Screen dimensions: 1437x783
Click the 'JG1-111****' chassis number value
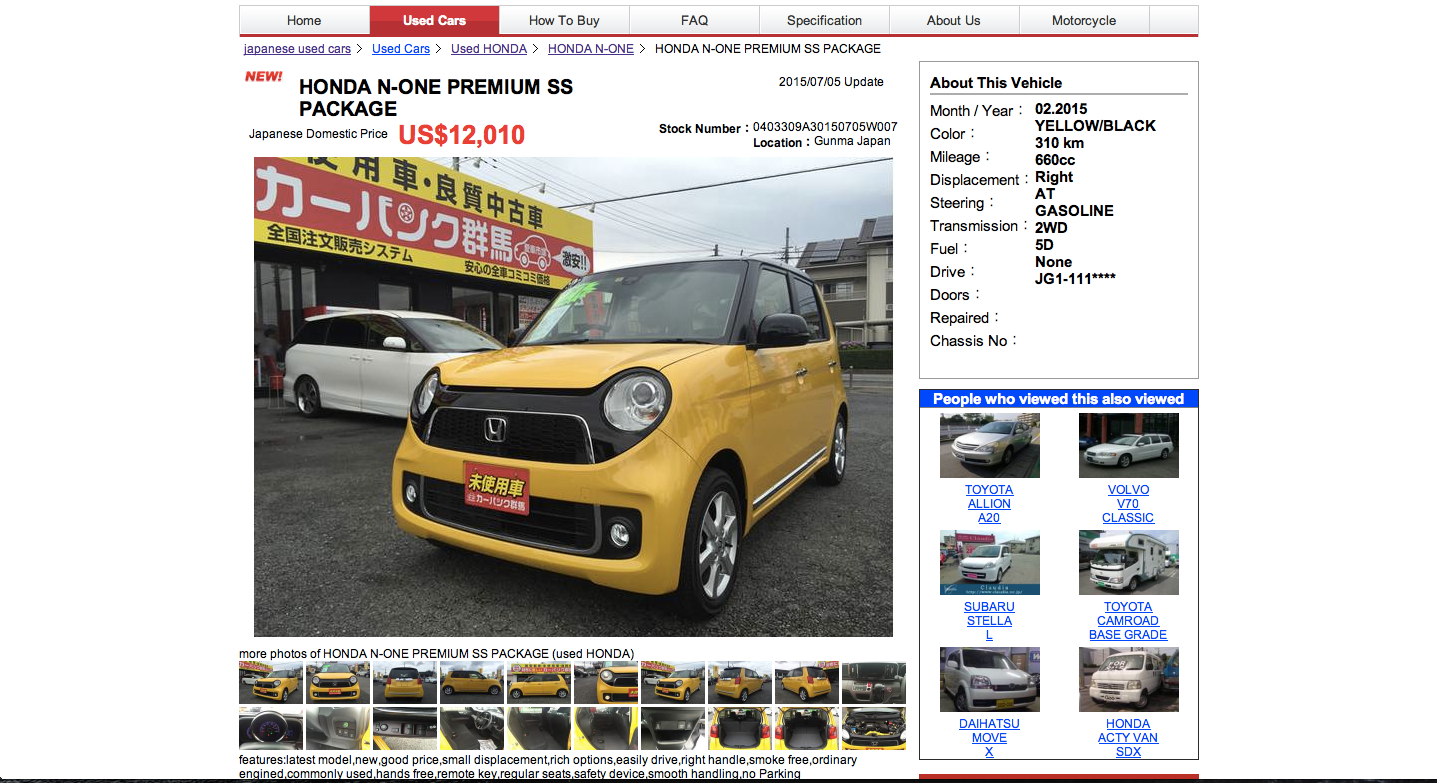(x=1075, y=279)
